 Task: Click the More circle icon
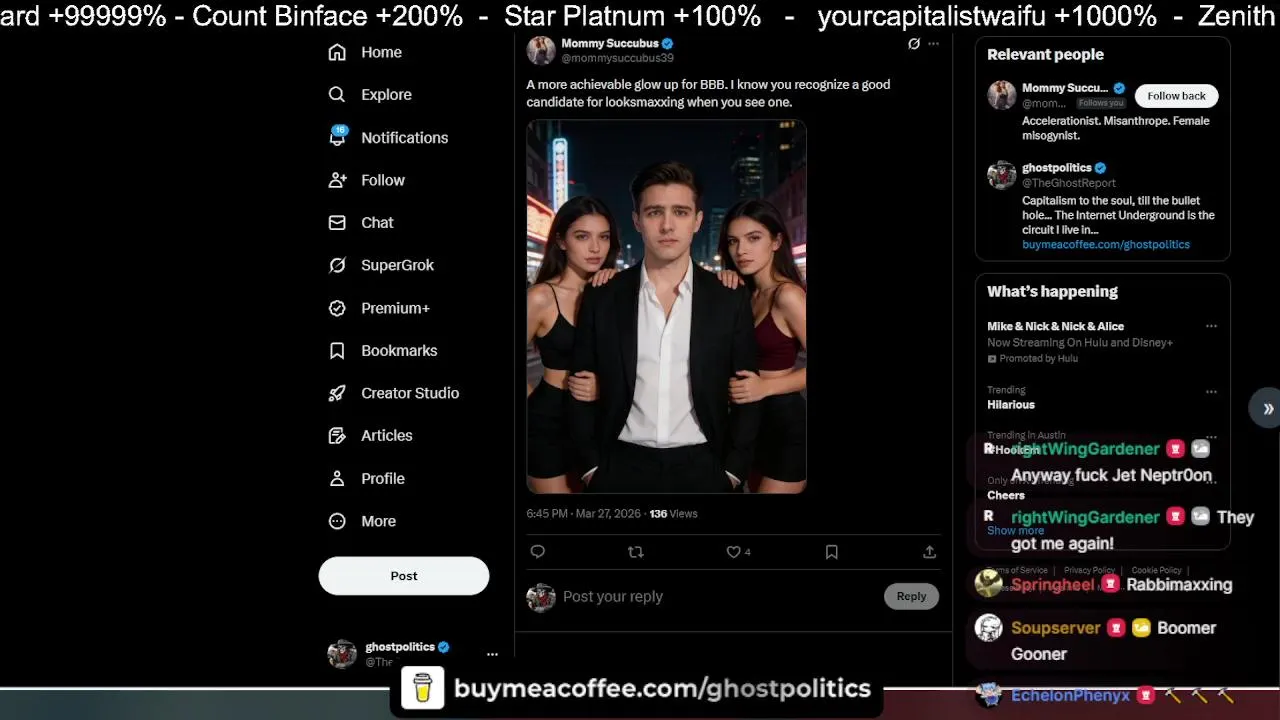click(337, 521)
